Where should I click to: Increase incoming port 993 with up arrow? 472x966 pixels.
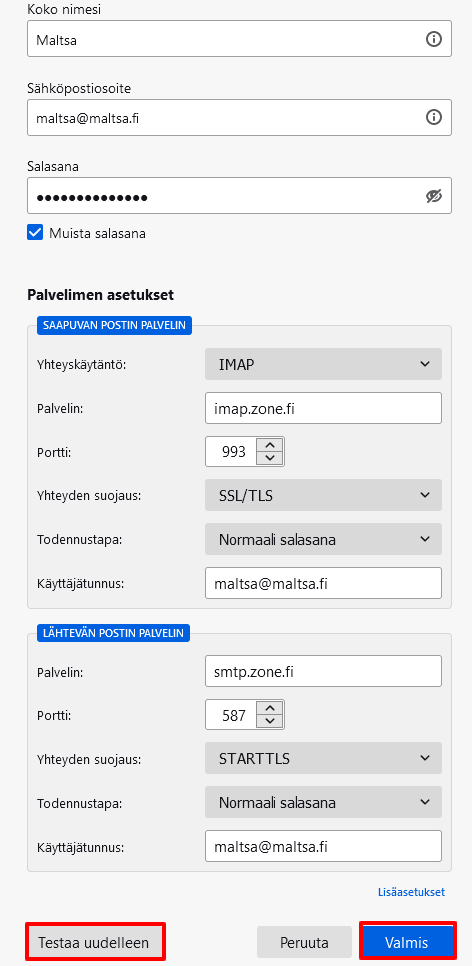269,445
